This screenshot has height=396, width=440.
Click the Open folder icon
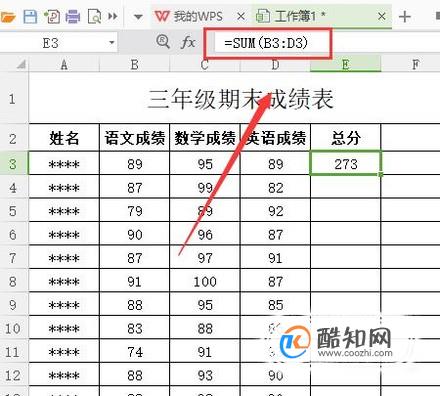(7, 16)
